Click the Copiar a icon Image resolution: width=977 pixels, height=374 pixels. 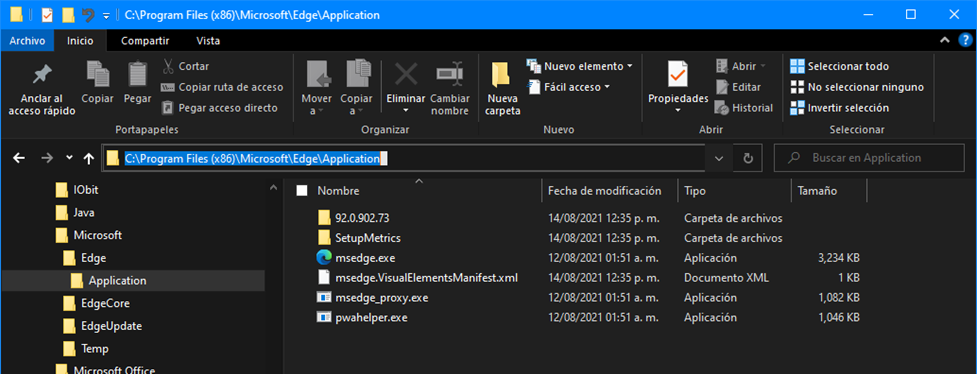pos(358,75)
